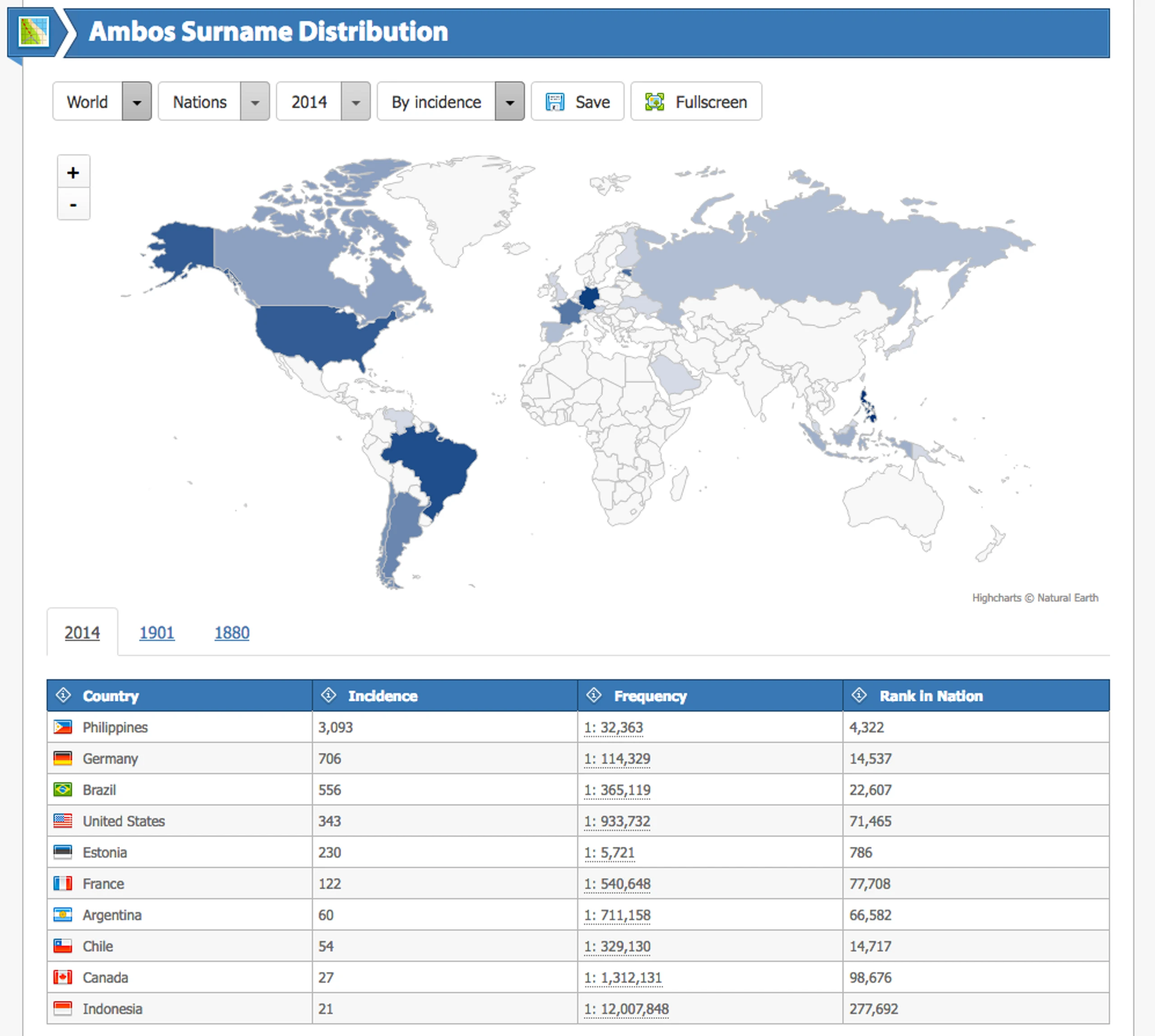The image size is (1155, 1036).
Task: Click the floppy disk Save icon
Action: tap(554, 102)
